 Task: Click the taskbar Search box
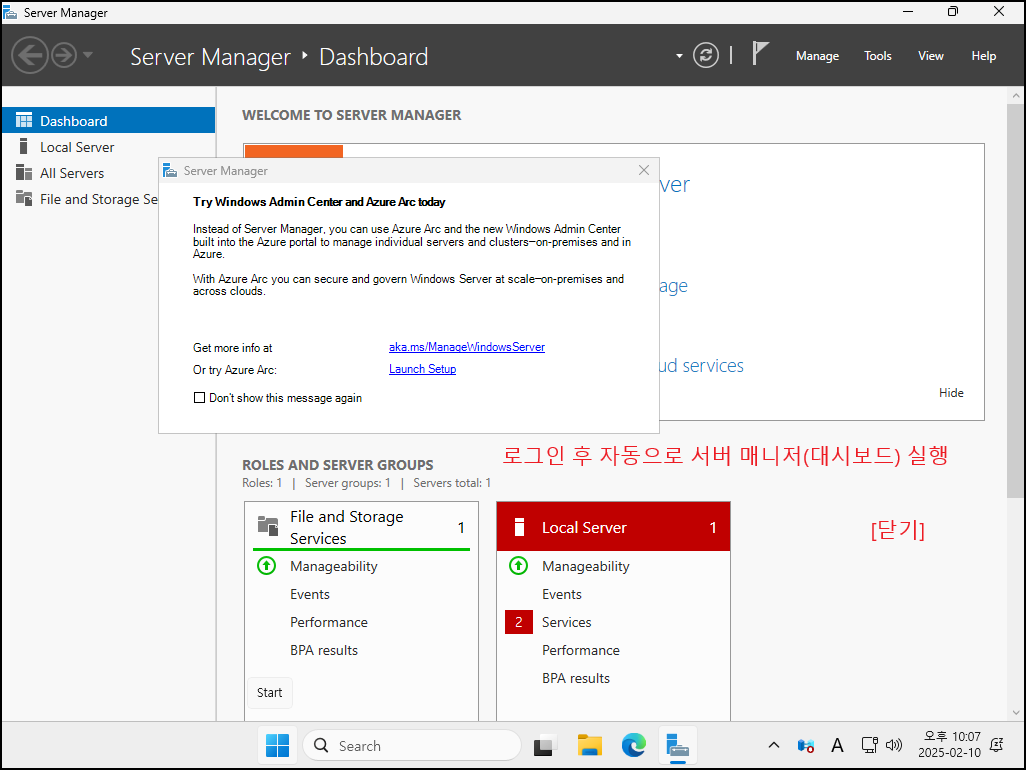click(x=412, y=746)
